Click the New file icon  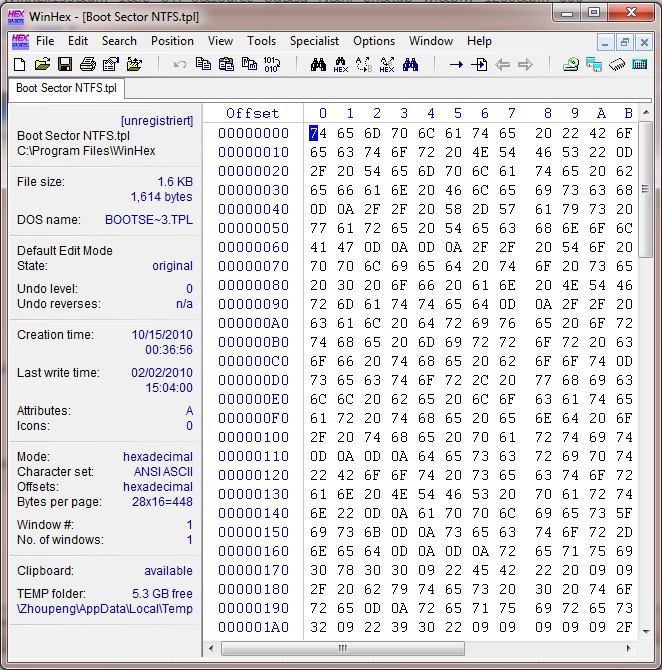19,65
